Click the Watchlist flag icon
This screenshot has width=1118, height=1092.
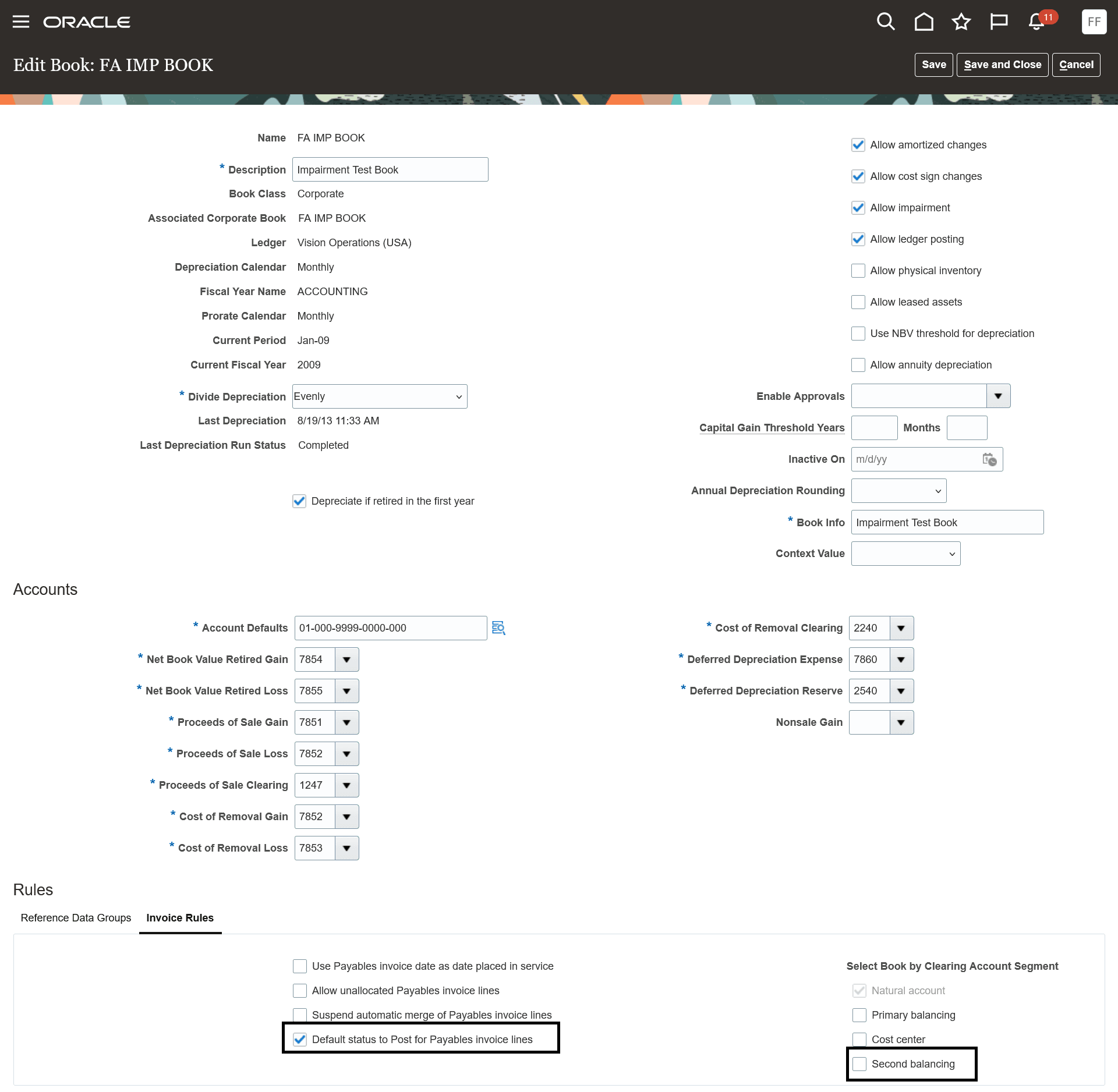coord(999,22)
